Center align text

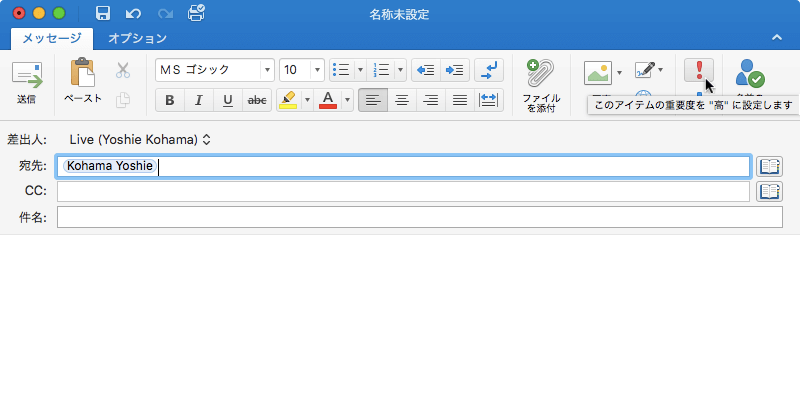pos(402,100)
